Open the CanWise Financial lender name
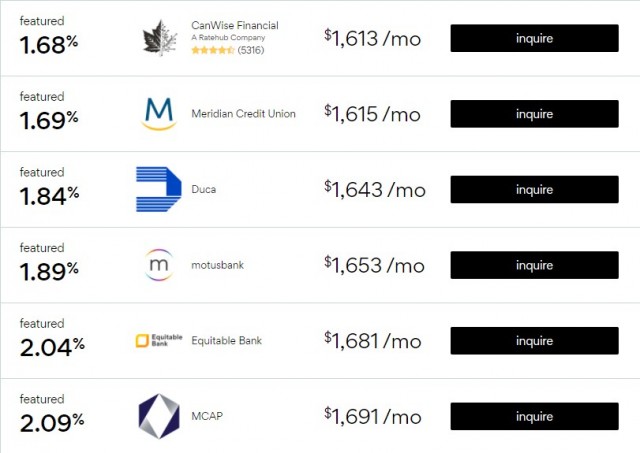 coord(234,25)
